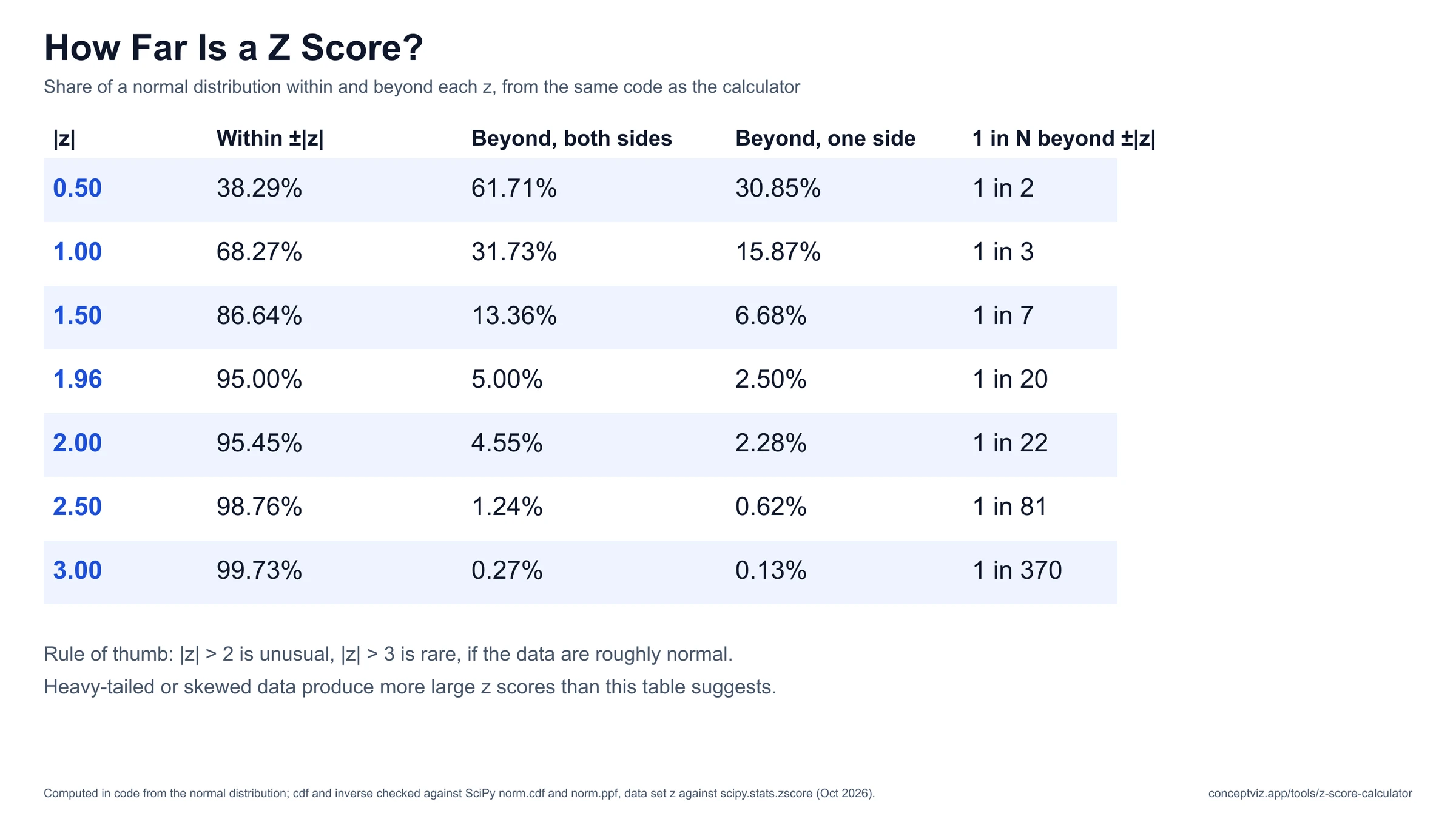
Task: Open the conceptviz.app z-score-calculator link
Action: click(x=1310, y=794)
